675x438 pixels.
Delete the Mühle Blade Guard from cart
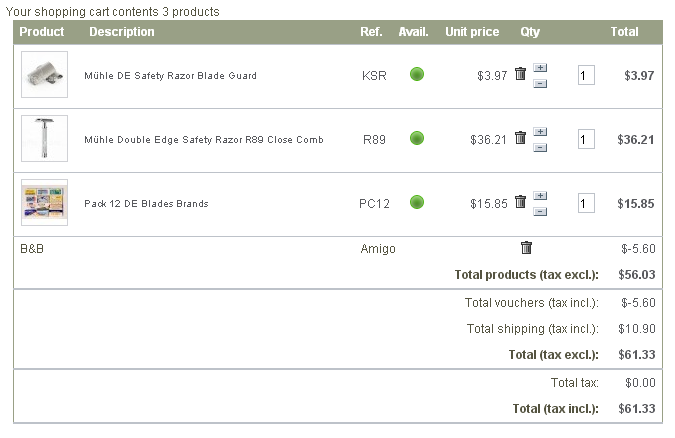tap(520, 74)
